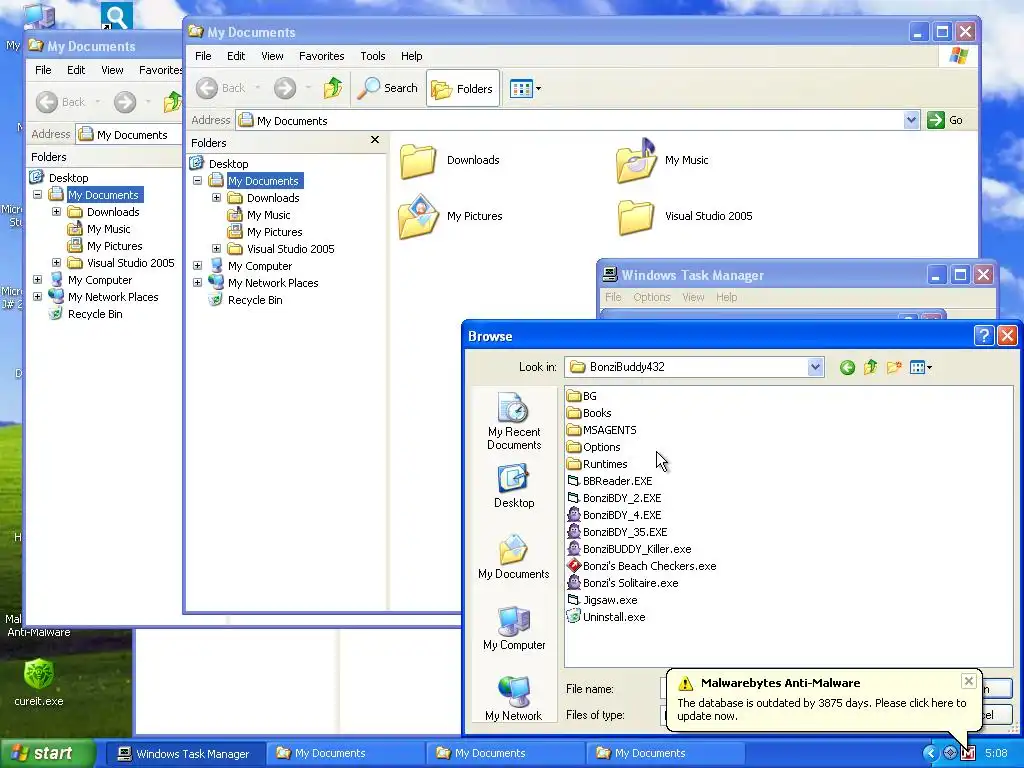Image resolution: width=1024 pixels, height=768 pixels.
Task: Expand Downloads node in front window tree
Action: click(x=216, y=198)
